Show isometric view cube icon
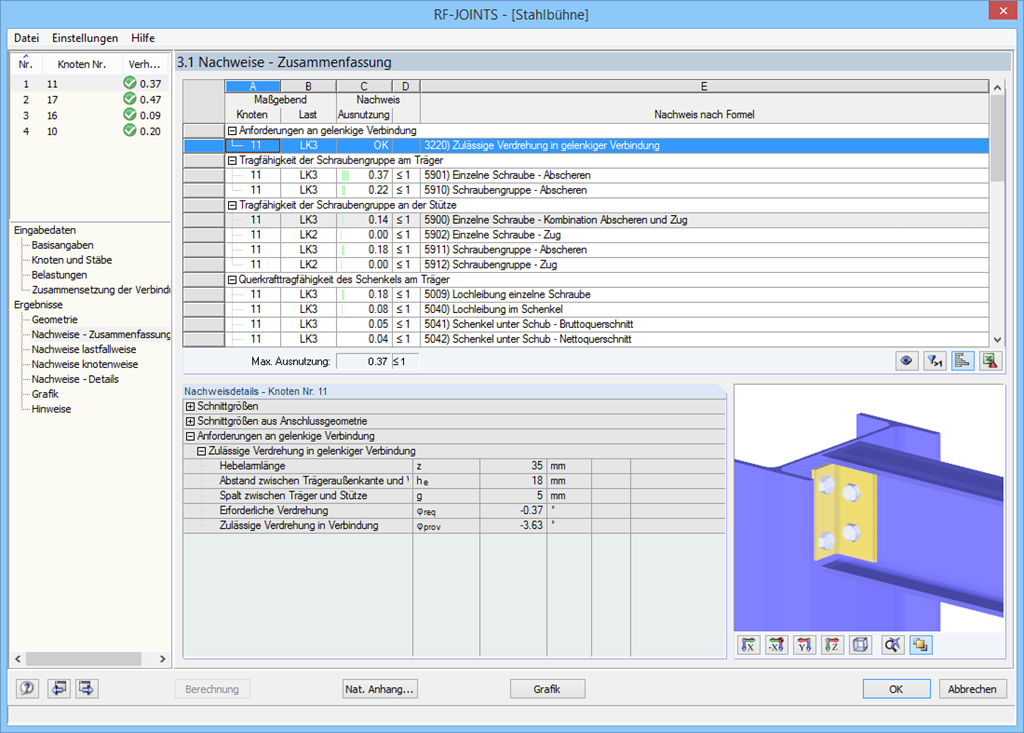This screenshot has width=1024, height=733. point(861,645)
